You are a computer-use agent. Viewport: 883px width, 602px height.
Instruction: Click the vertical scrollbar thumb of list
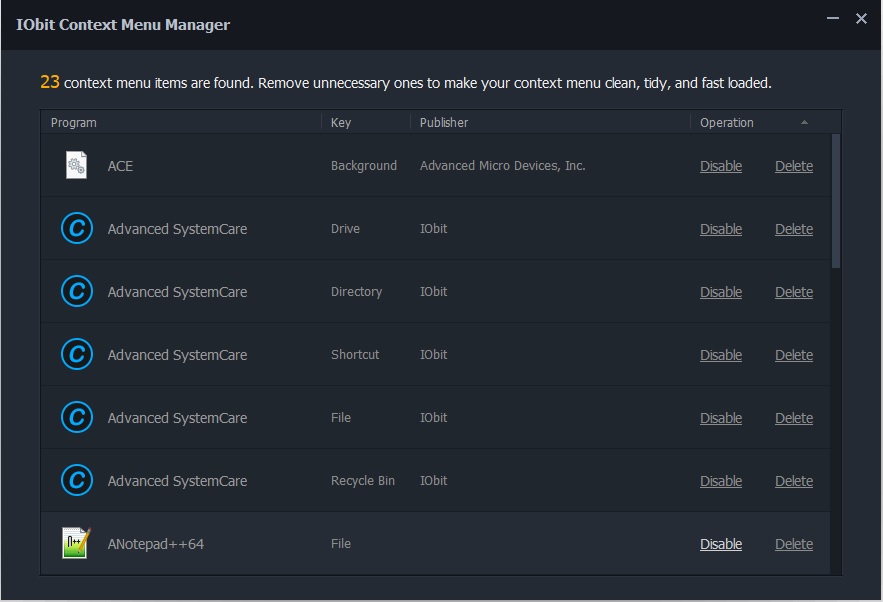click(836, 200)
